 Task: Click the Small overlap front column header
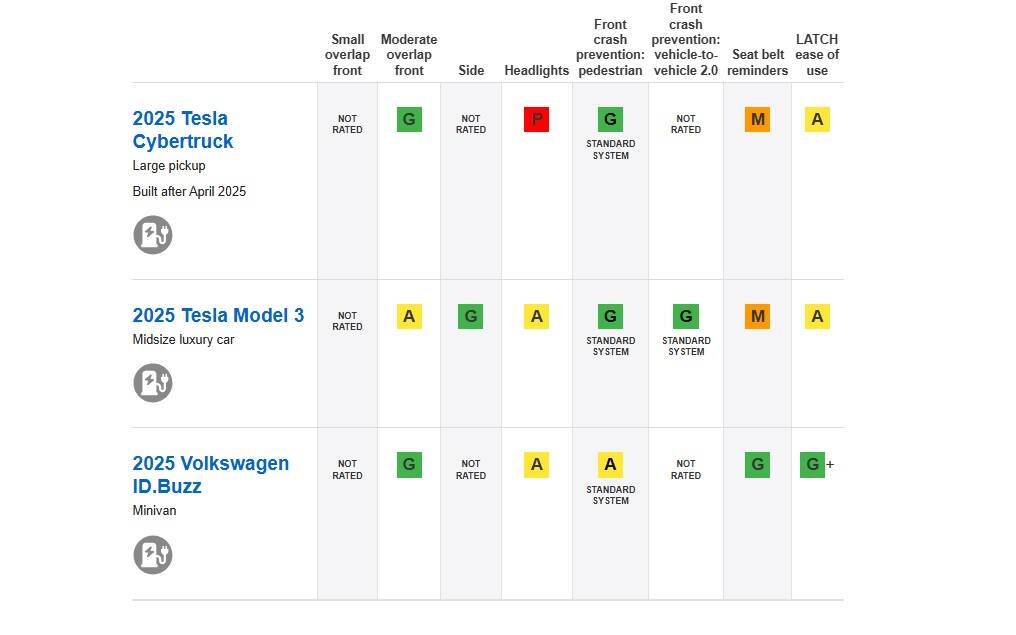pyautogui.click(x=347, y=55)
